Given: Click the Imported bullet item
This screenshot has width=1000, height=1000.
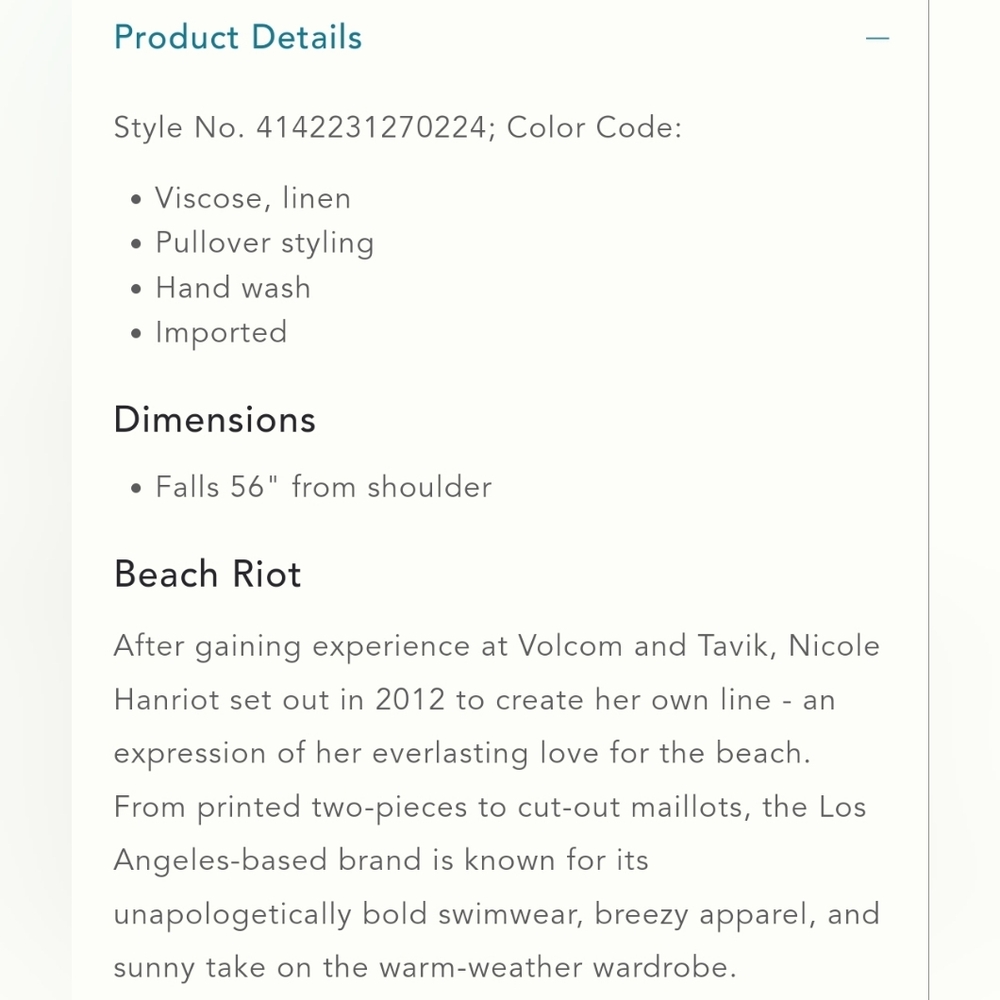Looking at the screenshot, I should click(221, 333).
